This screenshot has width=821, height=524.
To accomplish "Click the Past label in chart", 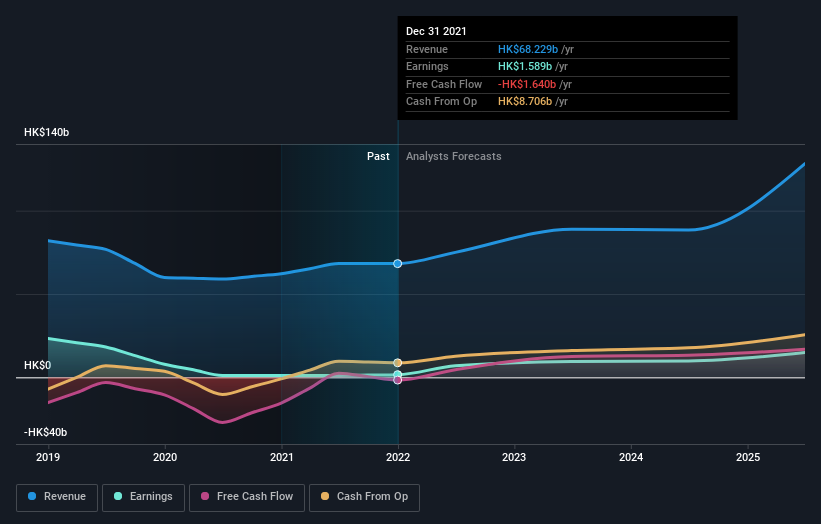I will 378,157.
